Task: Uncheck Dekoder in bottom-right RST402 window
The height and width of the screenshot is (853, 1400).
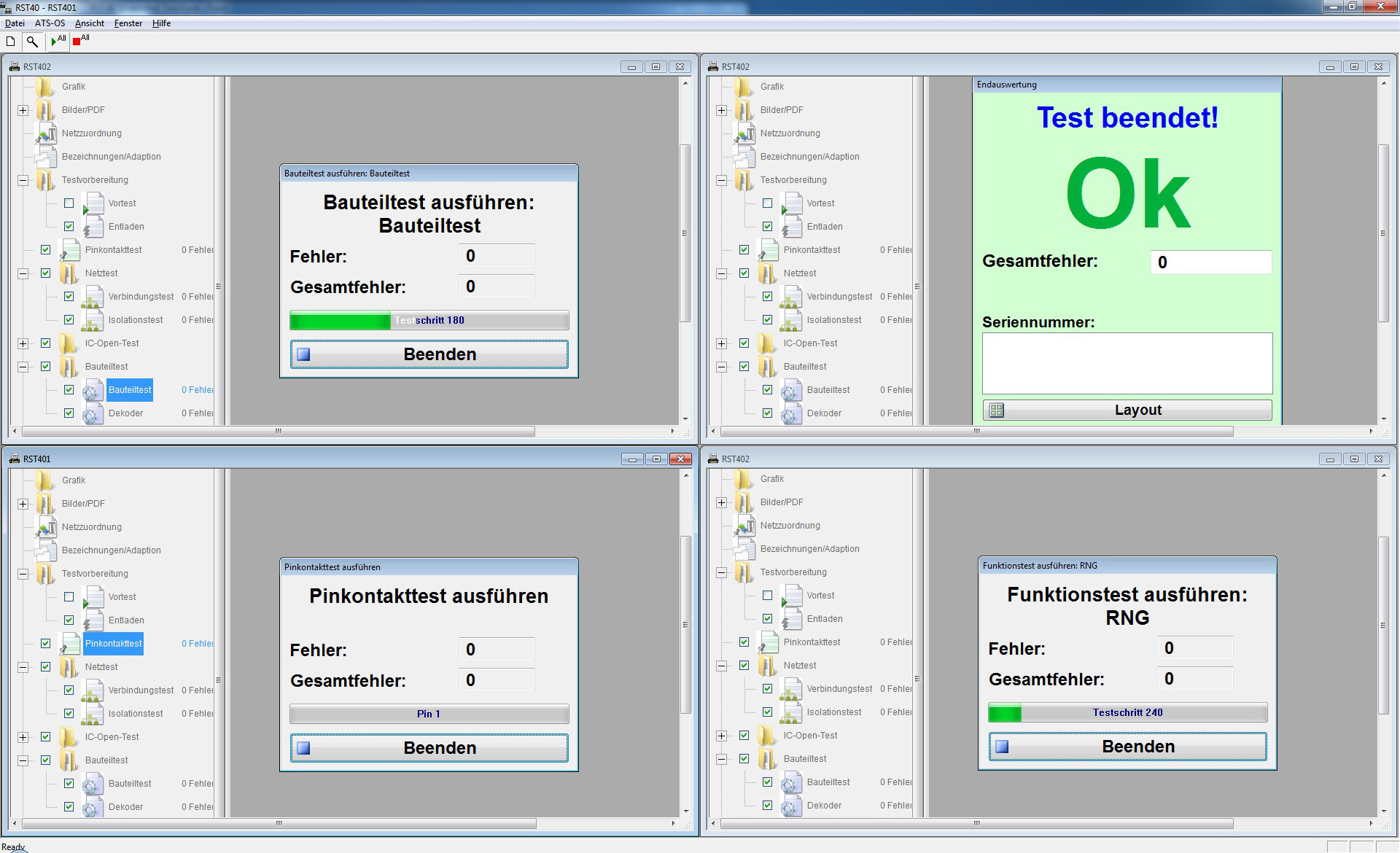Action: 767,806
